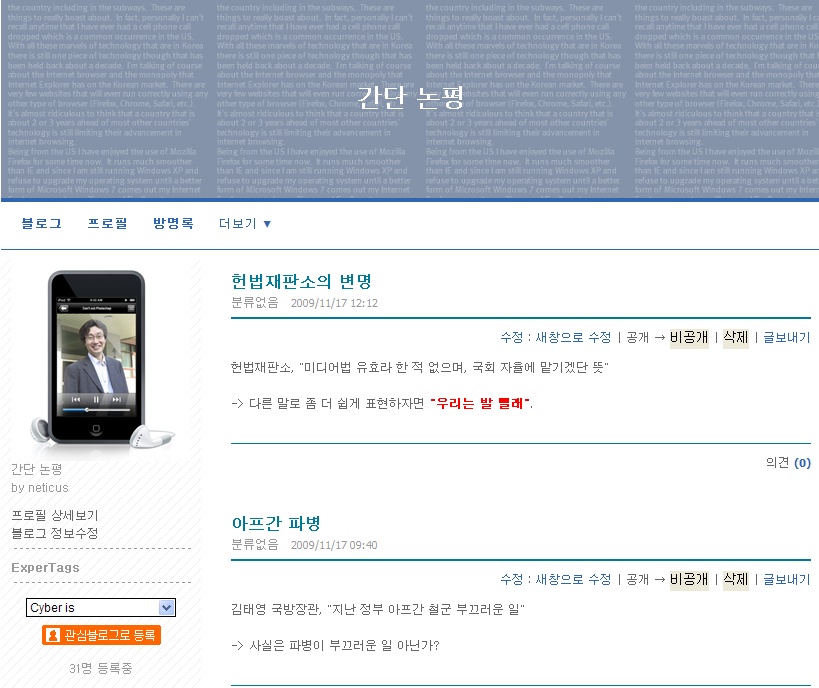
Task: Open the 블로그 menu tab
Action: (x=41, y=224)
